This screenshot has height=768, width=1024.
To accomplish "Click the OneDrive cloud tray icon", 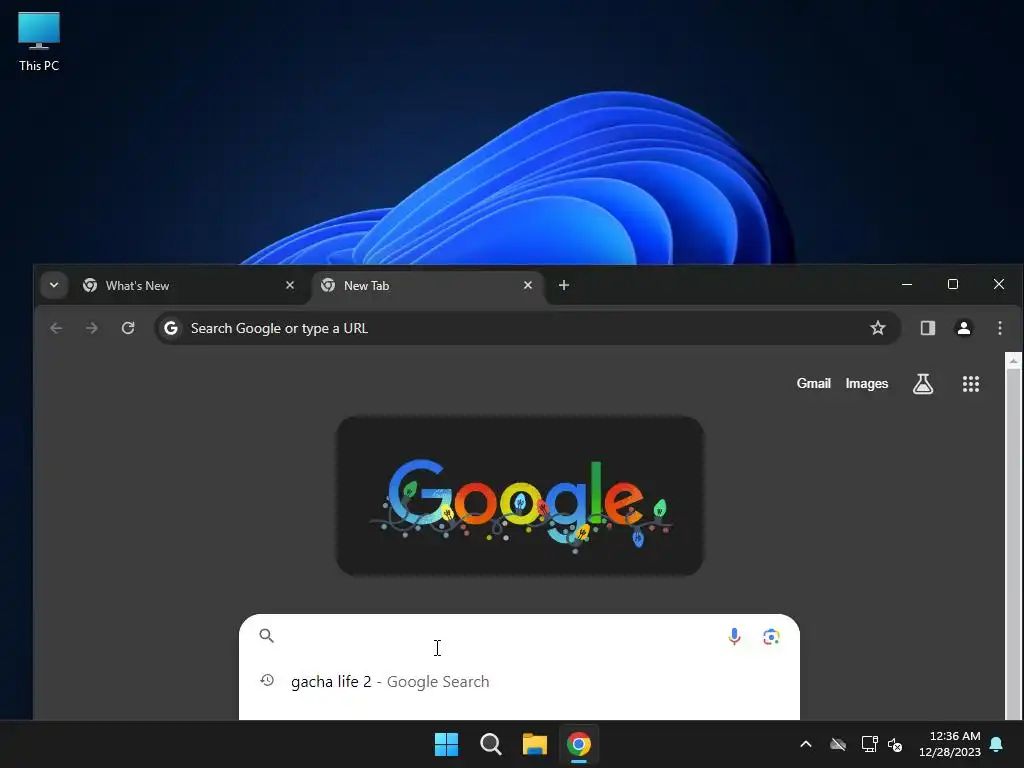I will click(838, 744).
